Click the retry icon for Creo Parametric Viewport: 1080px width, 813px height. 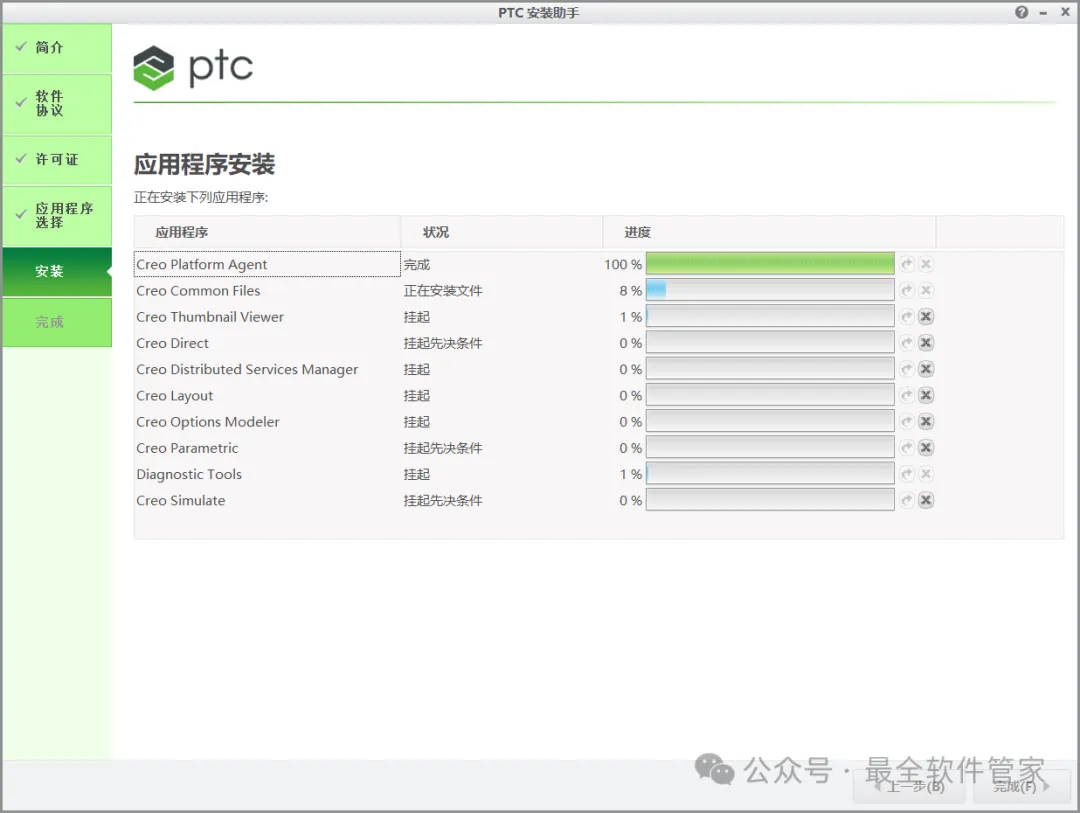click(907, 447)
